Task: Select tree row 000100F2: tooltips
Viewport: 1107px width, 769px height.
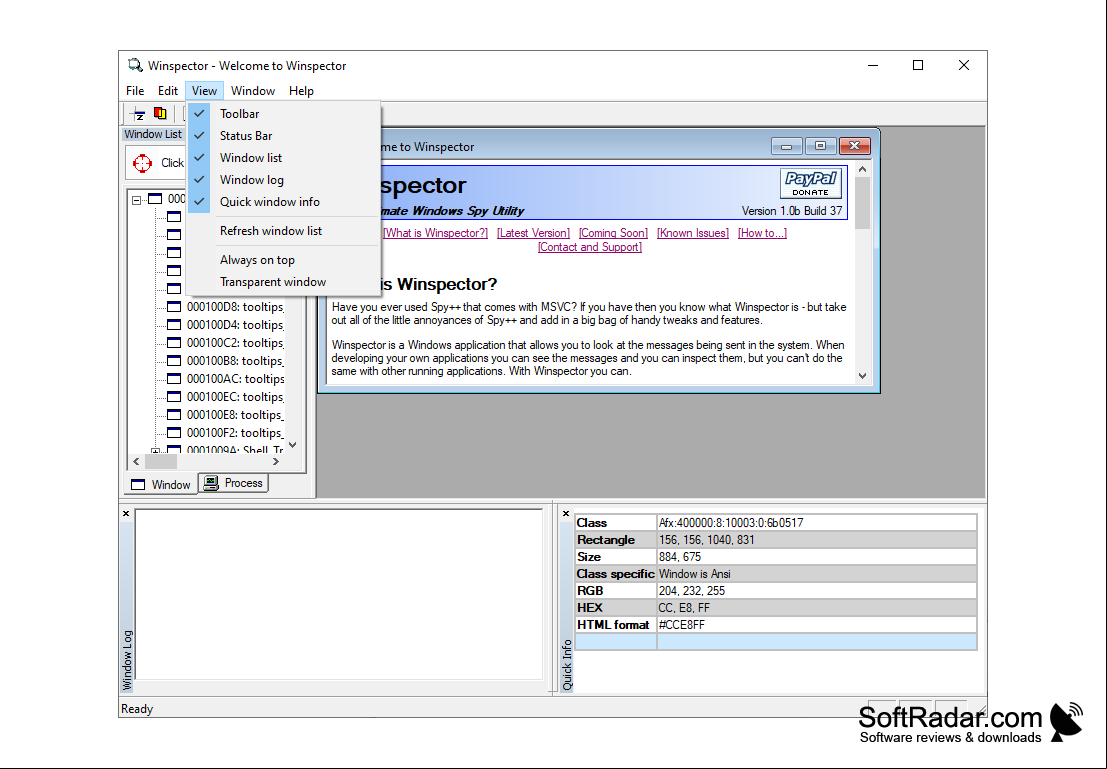Action: (235, 433)
